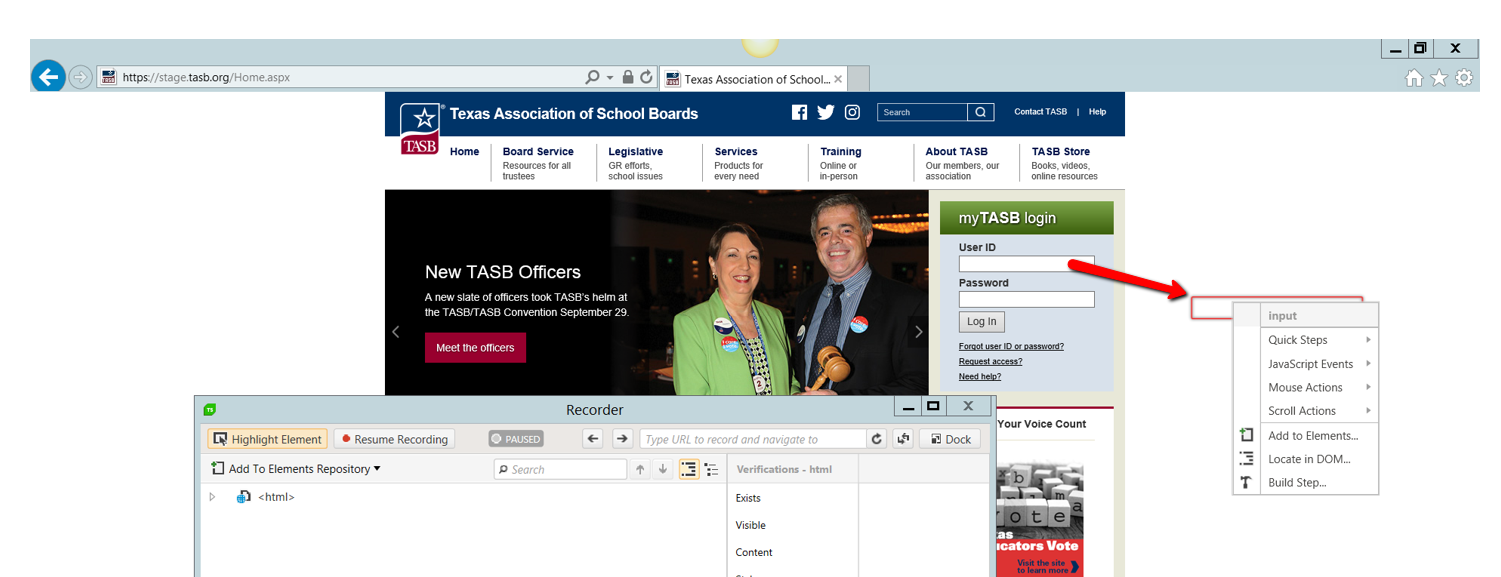Click the Forgot user ID or password link
Image resolution: width=1501 pixels, height=577 pixels.
pyautogui.click(x=1011, y=346)
